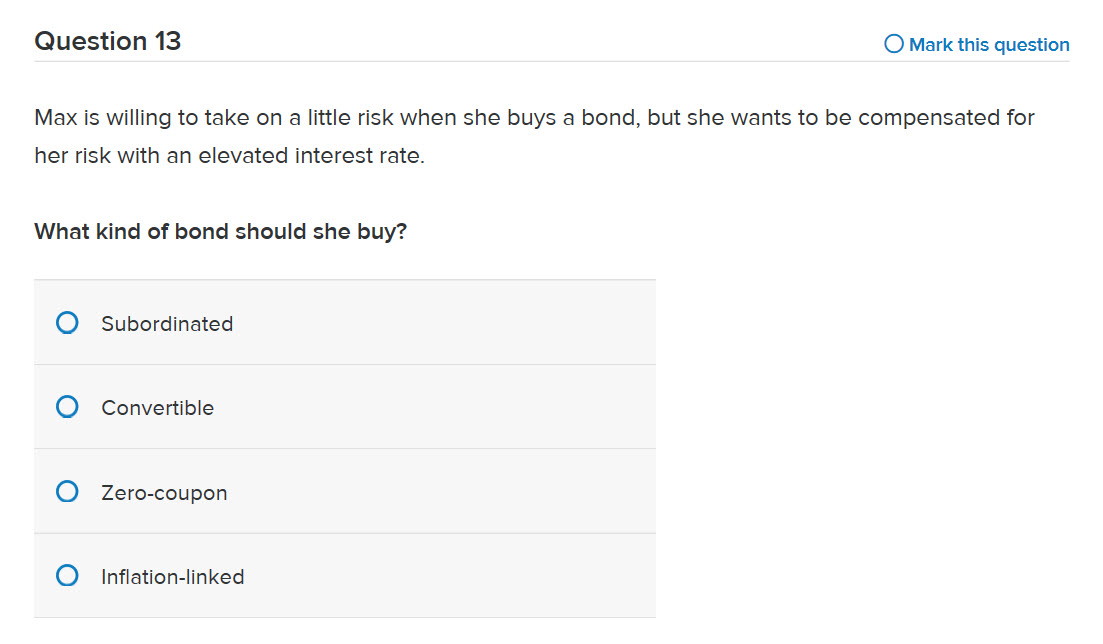Select the Convertible radio button
The width and height of the screenshot is (1103, 644).
67,407
